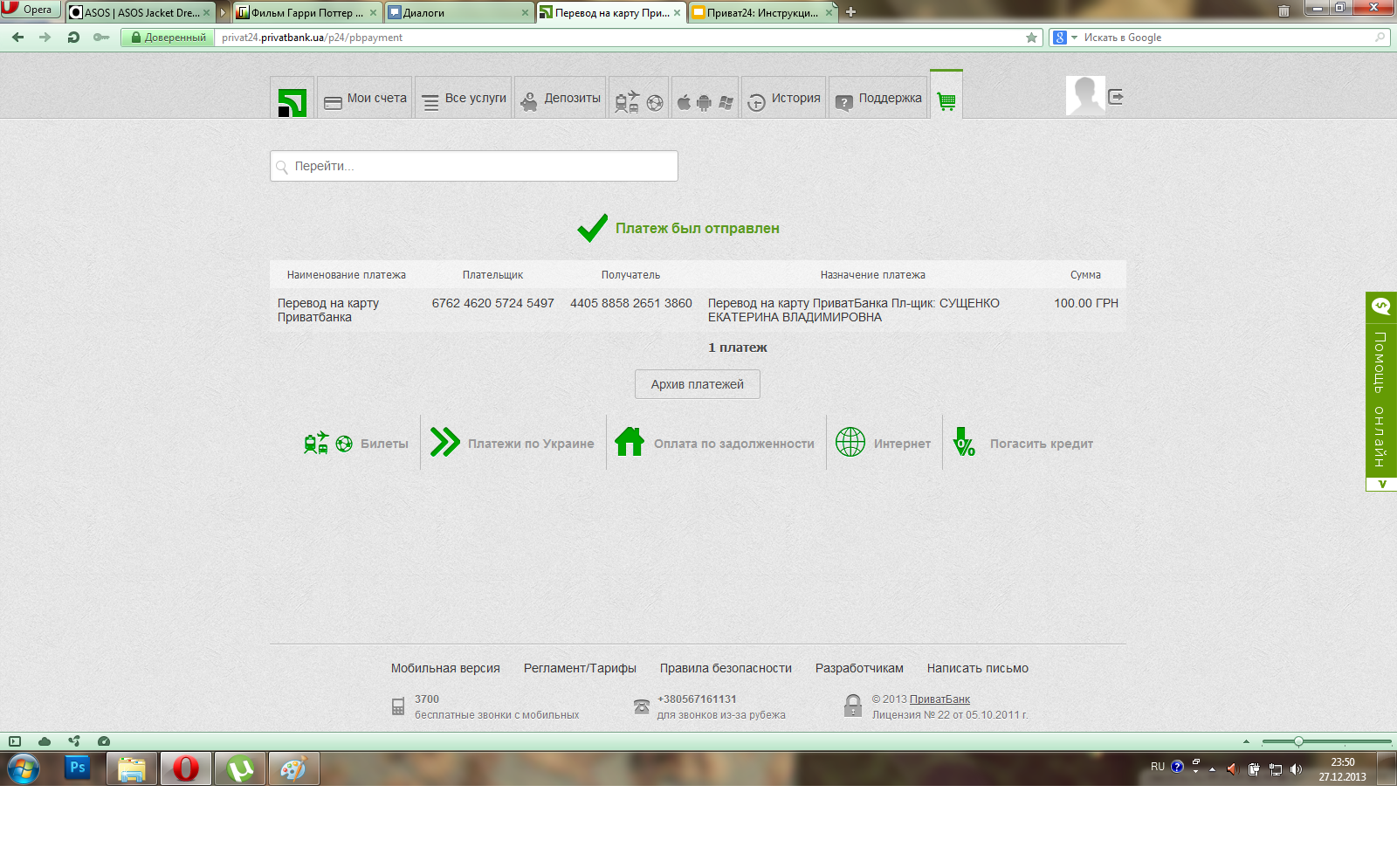The width and height of the screenshot is (1397, 868).
Task: Open 'Оплата по задолженности' link
Action: [714, 443]
